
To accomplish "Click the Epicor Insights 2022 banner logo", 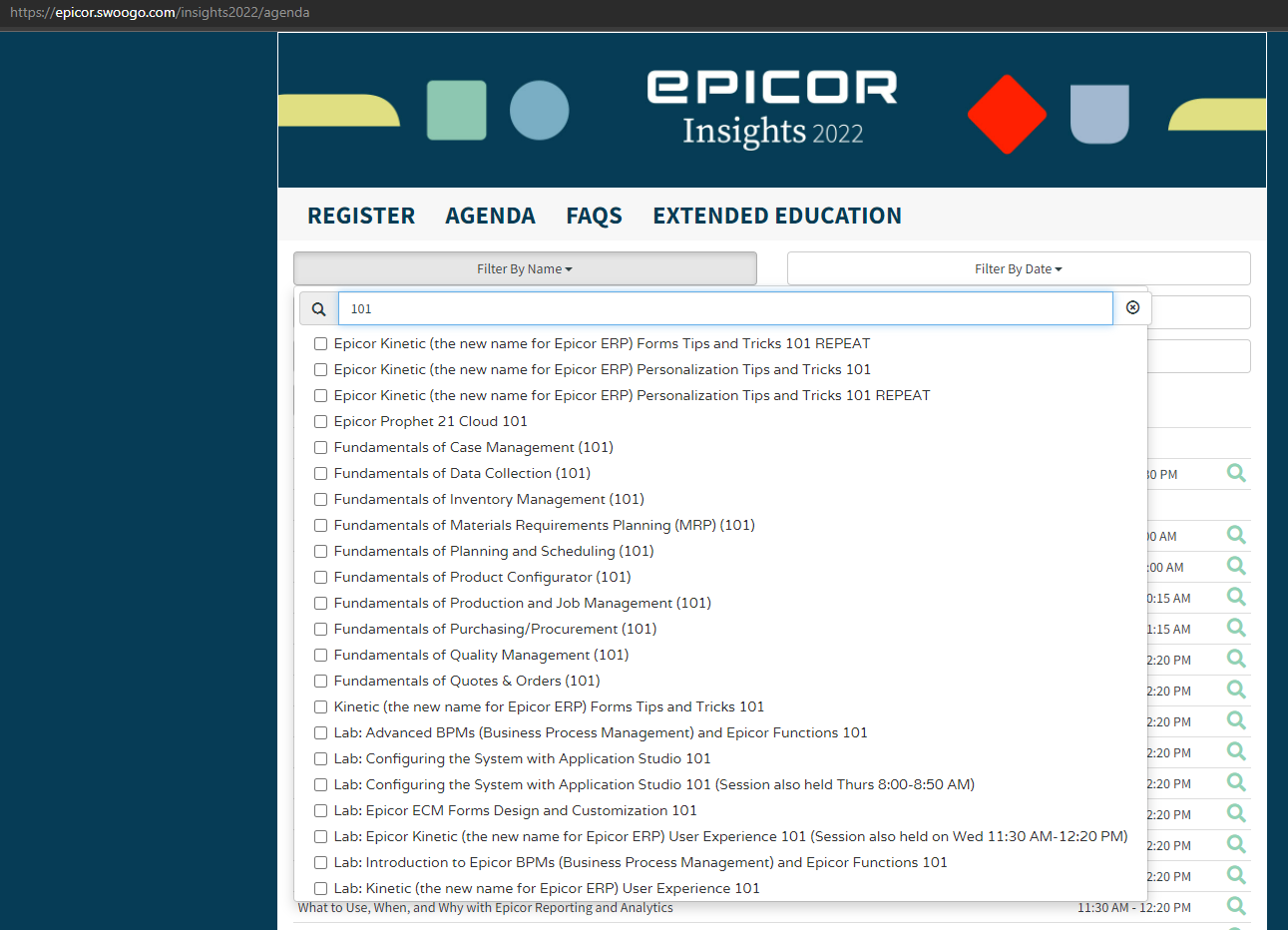I will (772, 110).
